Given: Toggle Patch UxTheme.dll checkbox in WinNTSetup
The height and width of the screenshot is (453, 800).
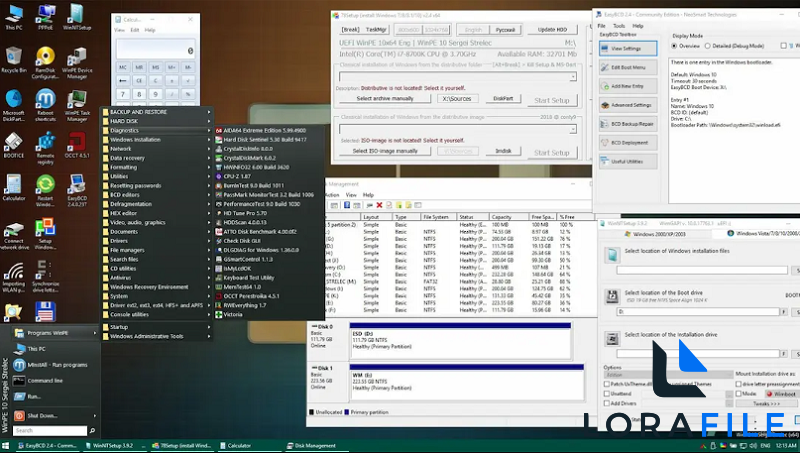Looking at the screenshot, I should (x=607, y=384).
